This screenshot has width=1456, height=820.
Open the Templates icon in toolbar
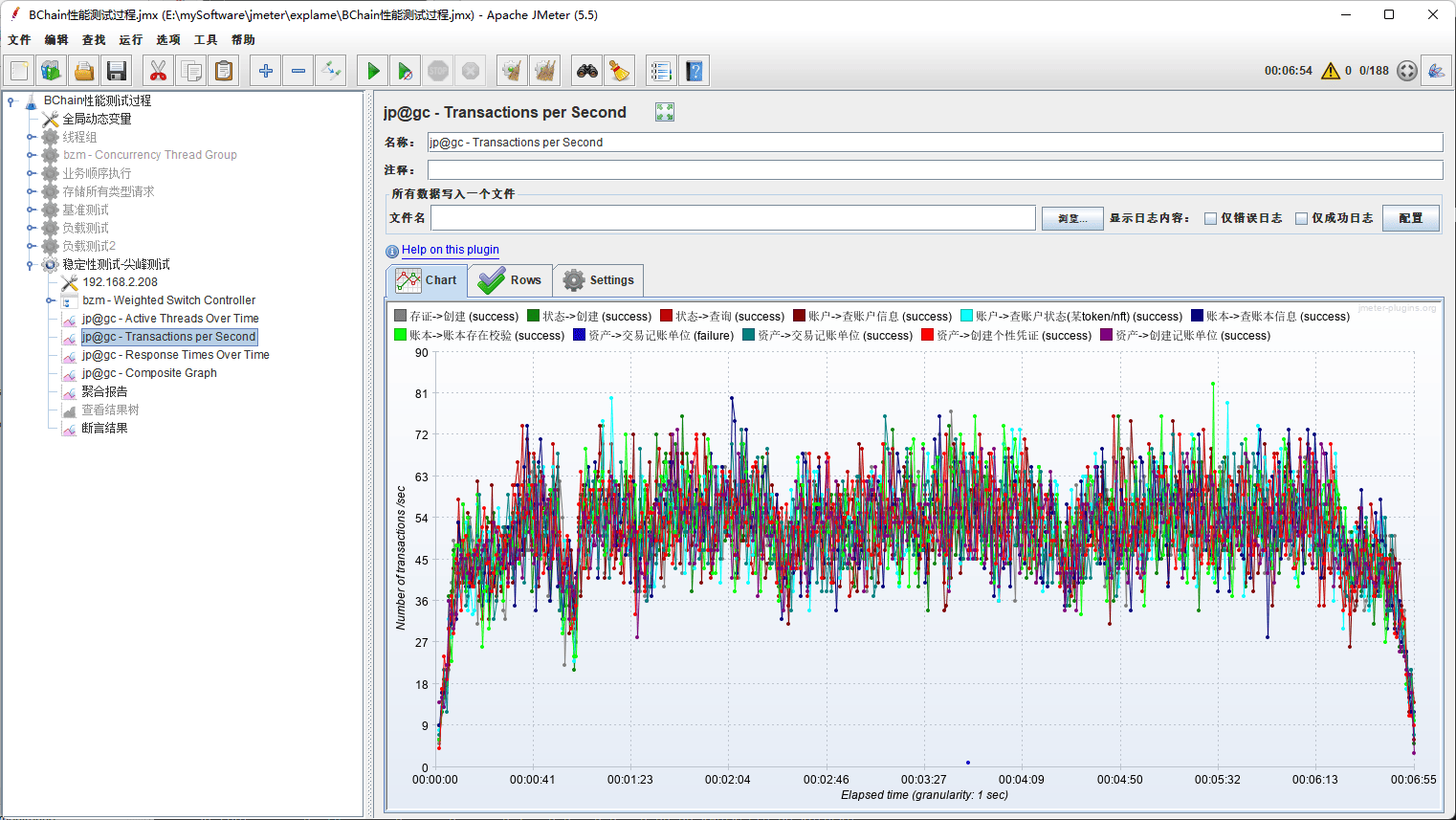52,71
